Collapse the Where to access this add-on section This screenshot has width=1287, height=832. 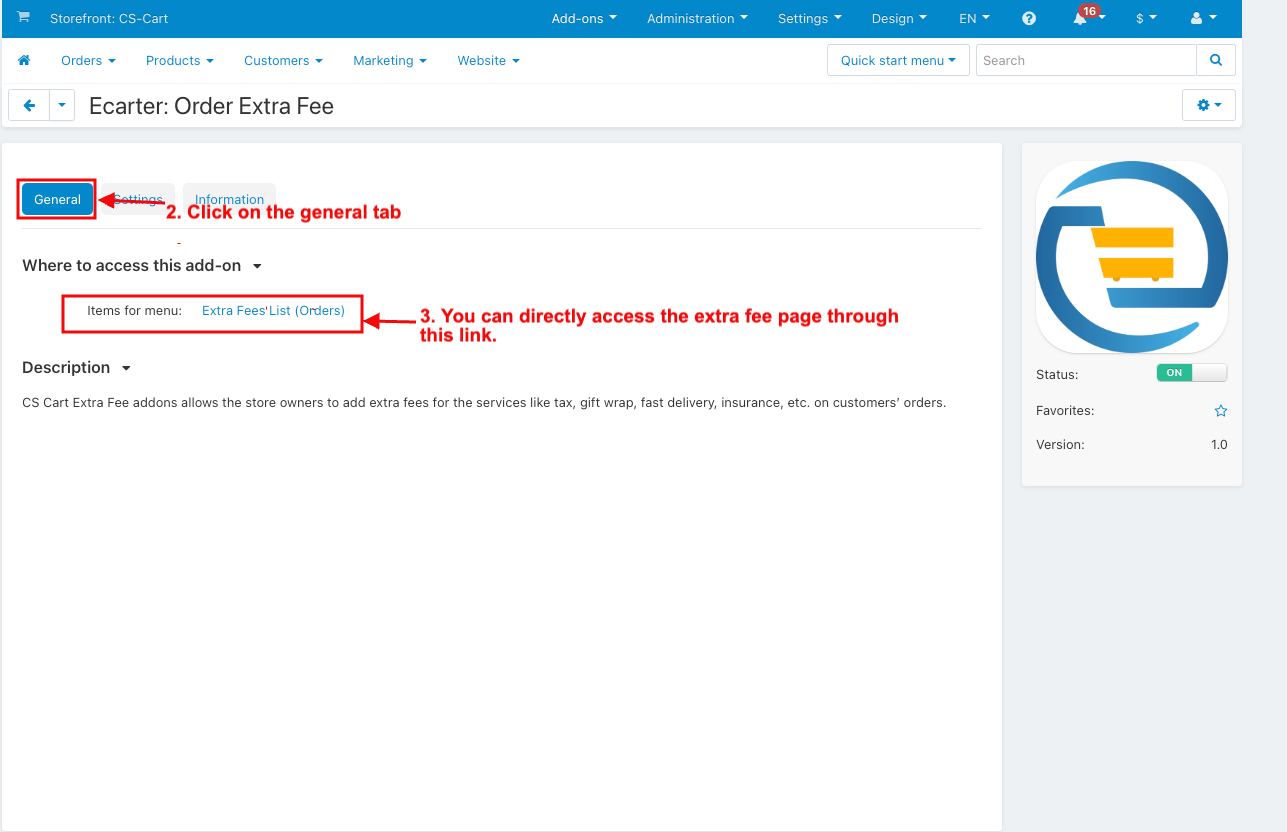tap(142, 266)
